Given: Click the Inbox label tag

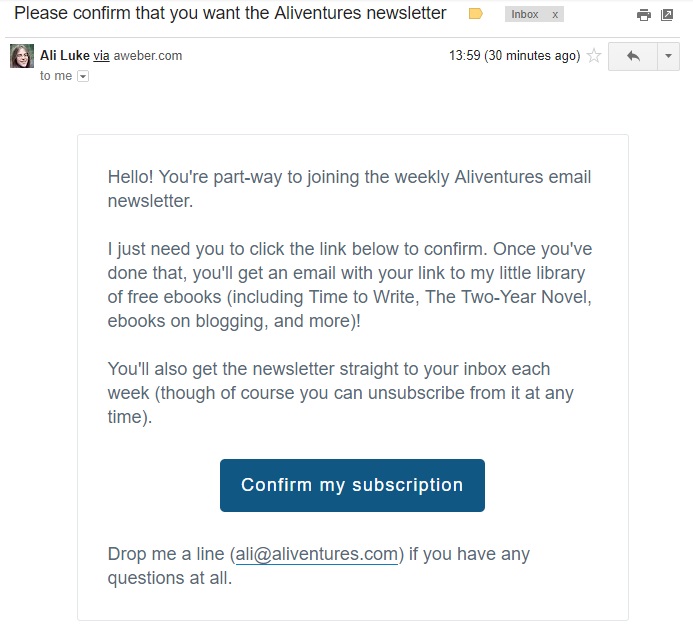Looking at the screenshot, I should pos(525,15).
